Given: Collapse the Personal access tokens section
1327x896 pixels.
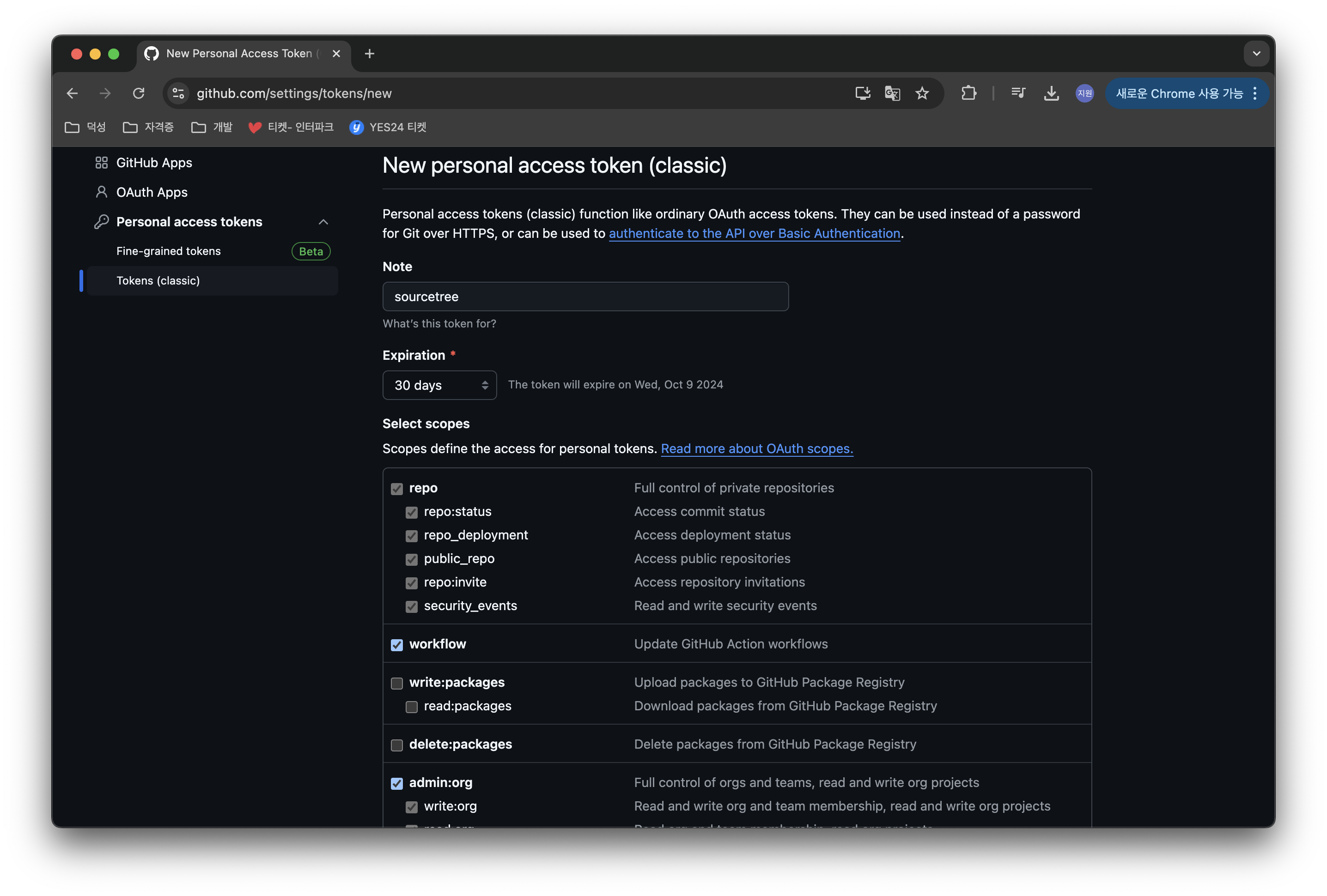Looking at the screenshot, I should click(x=323, y=222).
